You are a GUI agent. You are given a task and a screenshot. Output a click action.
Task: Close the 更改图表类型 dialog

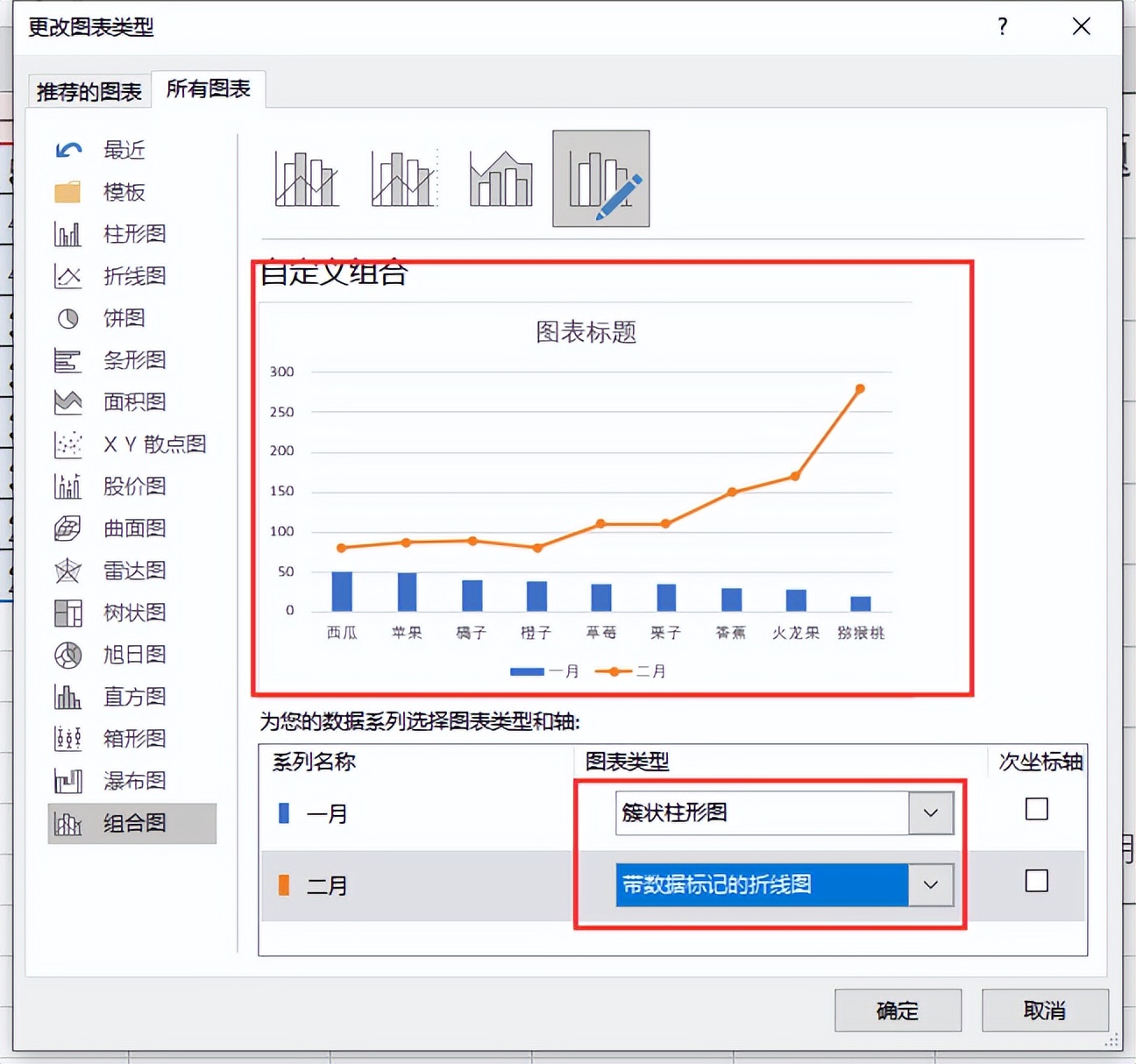pos(1082,26)
